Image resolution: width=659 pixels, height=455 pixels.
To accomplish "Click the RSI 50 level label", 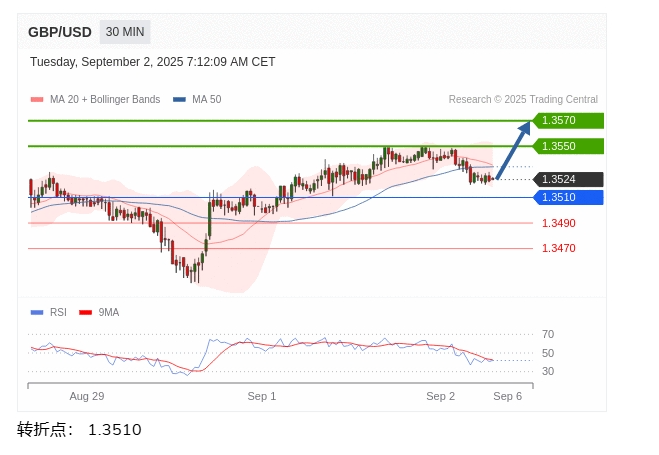I will pos(548,353).
